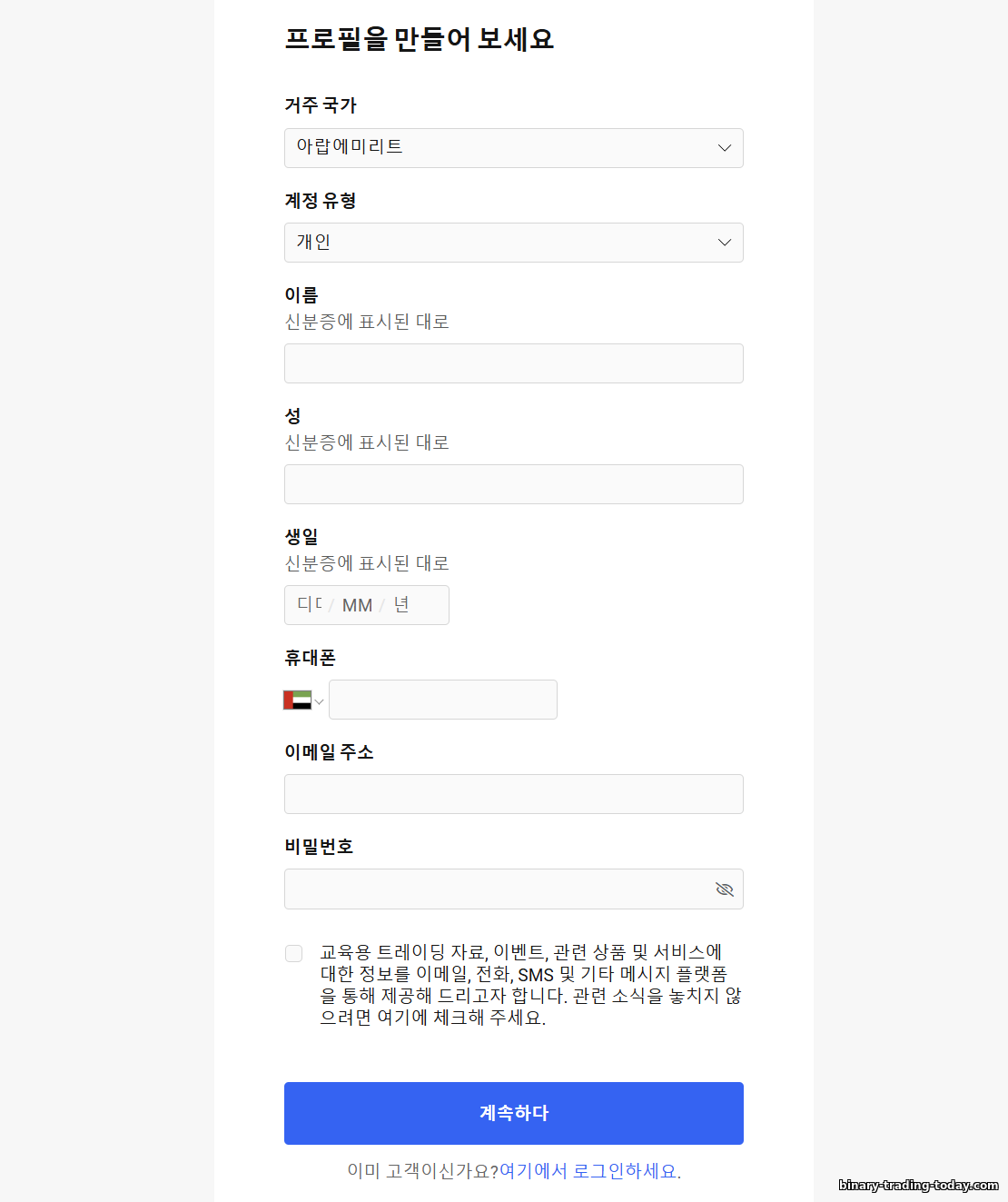Click the chevron arrow in 계정 유형 dropdown
Viewport: 1008px width, 1202px height.
pos(724,243)
